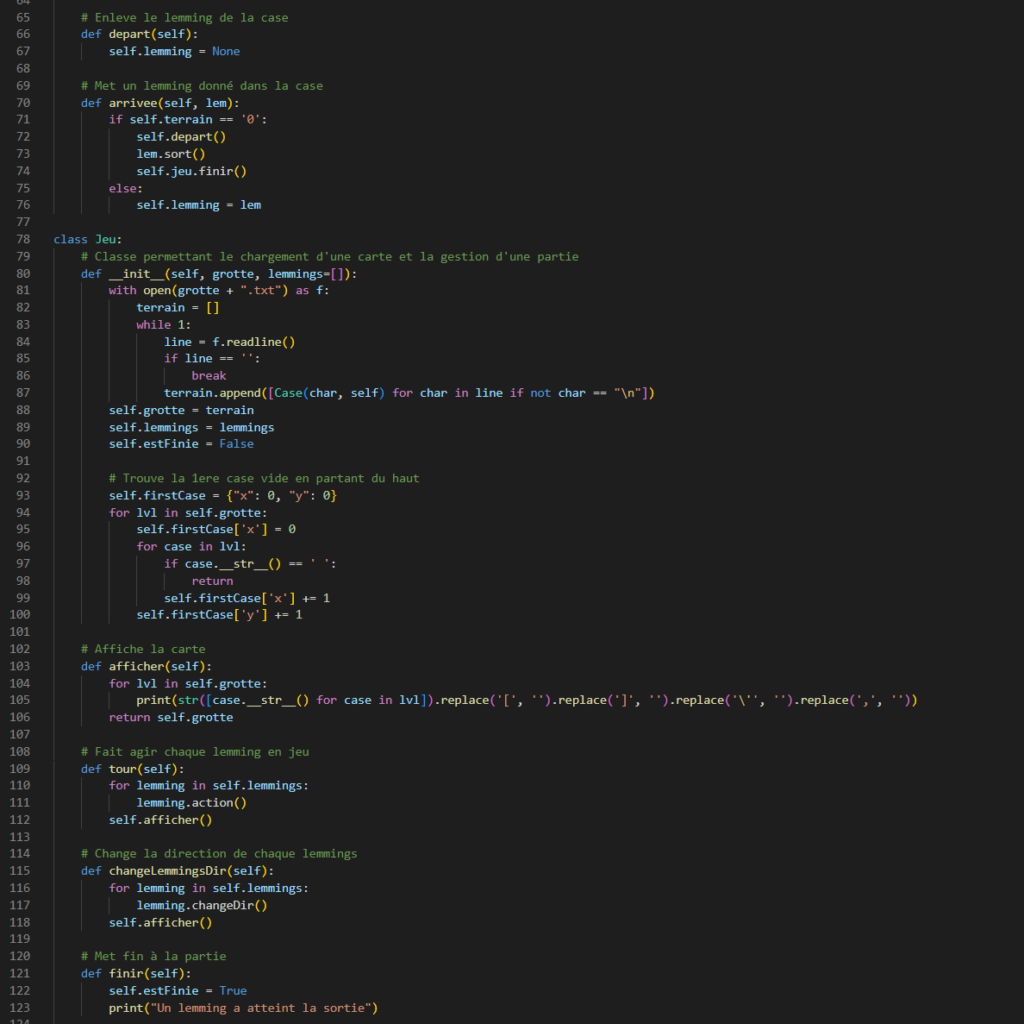Screen dimensions: 1024x1024
Task: Click comment '# Fait agir chaque lemming en jeu'
Action: (x=195, y=752)
